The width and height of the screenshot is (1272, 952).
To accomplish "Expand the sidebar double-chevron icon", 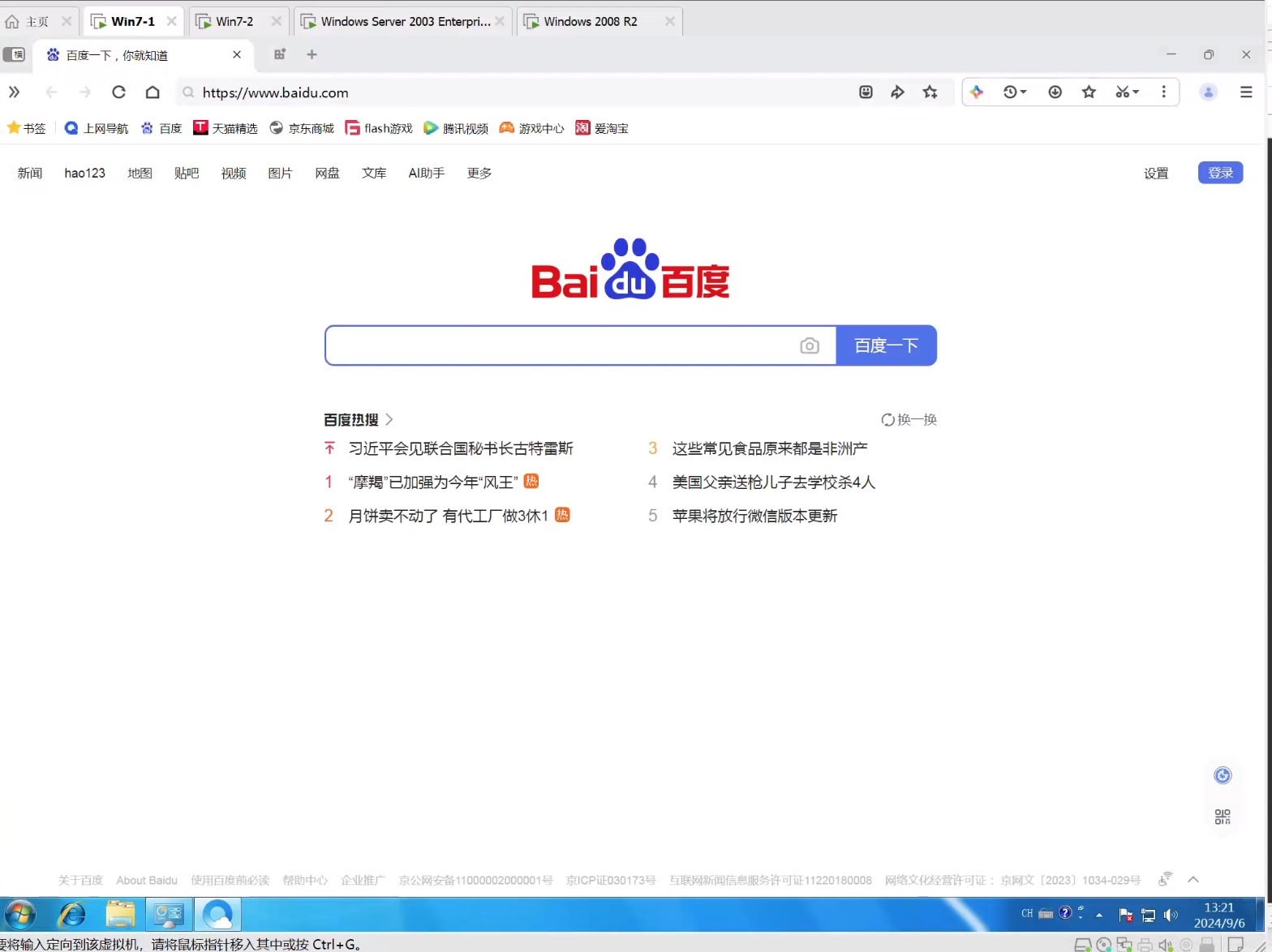I will pyautogui.click(x=14, y=92).
